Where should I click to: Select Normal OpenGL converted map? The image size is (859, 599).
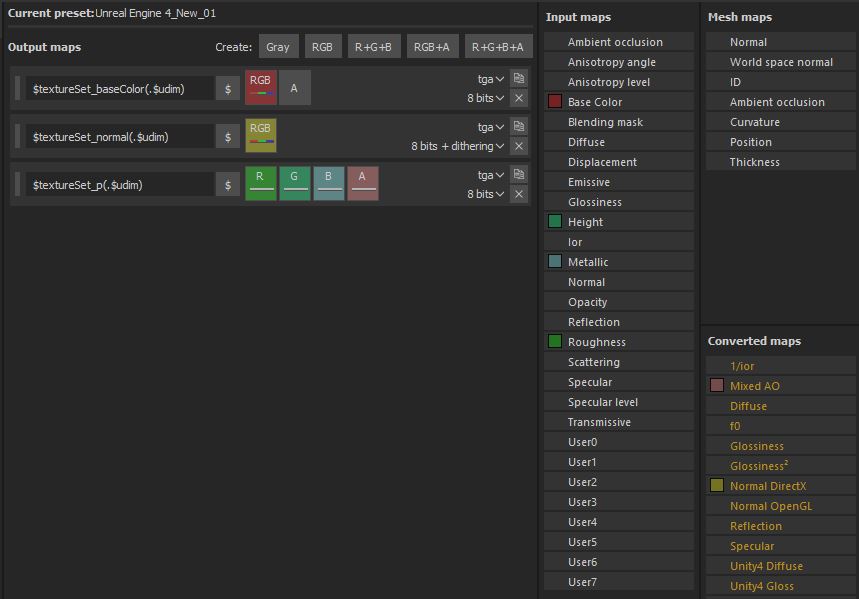(x=781, y=506)
